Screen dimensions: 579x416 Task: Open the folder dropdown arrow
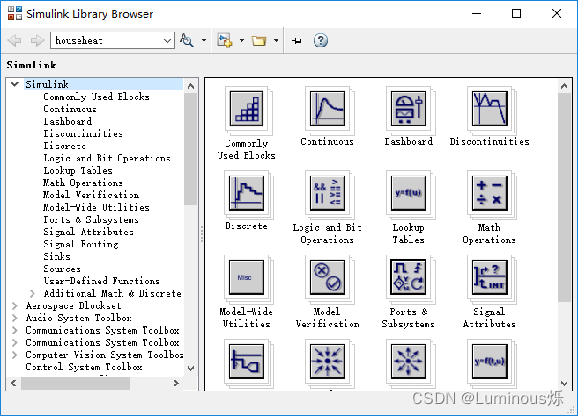pos(276,40)
